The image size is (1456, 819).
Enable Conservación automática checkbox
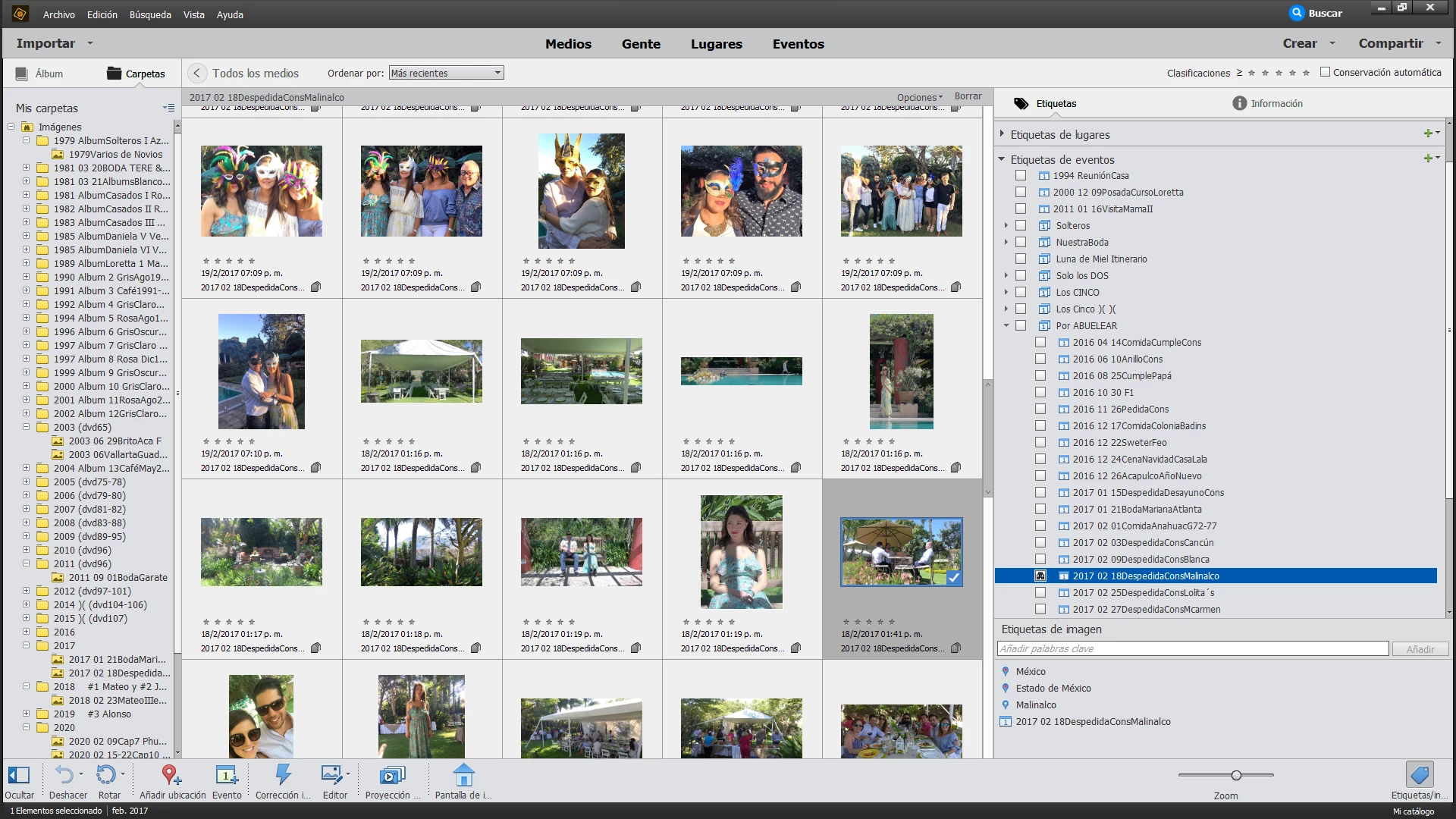(x=1325, y=72)
